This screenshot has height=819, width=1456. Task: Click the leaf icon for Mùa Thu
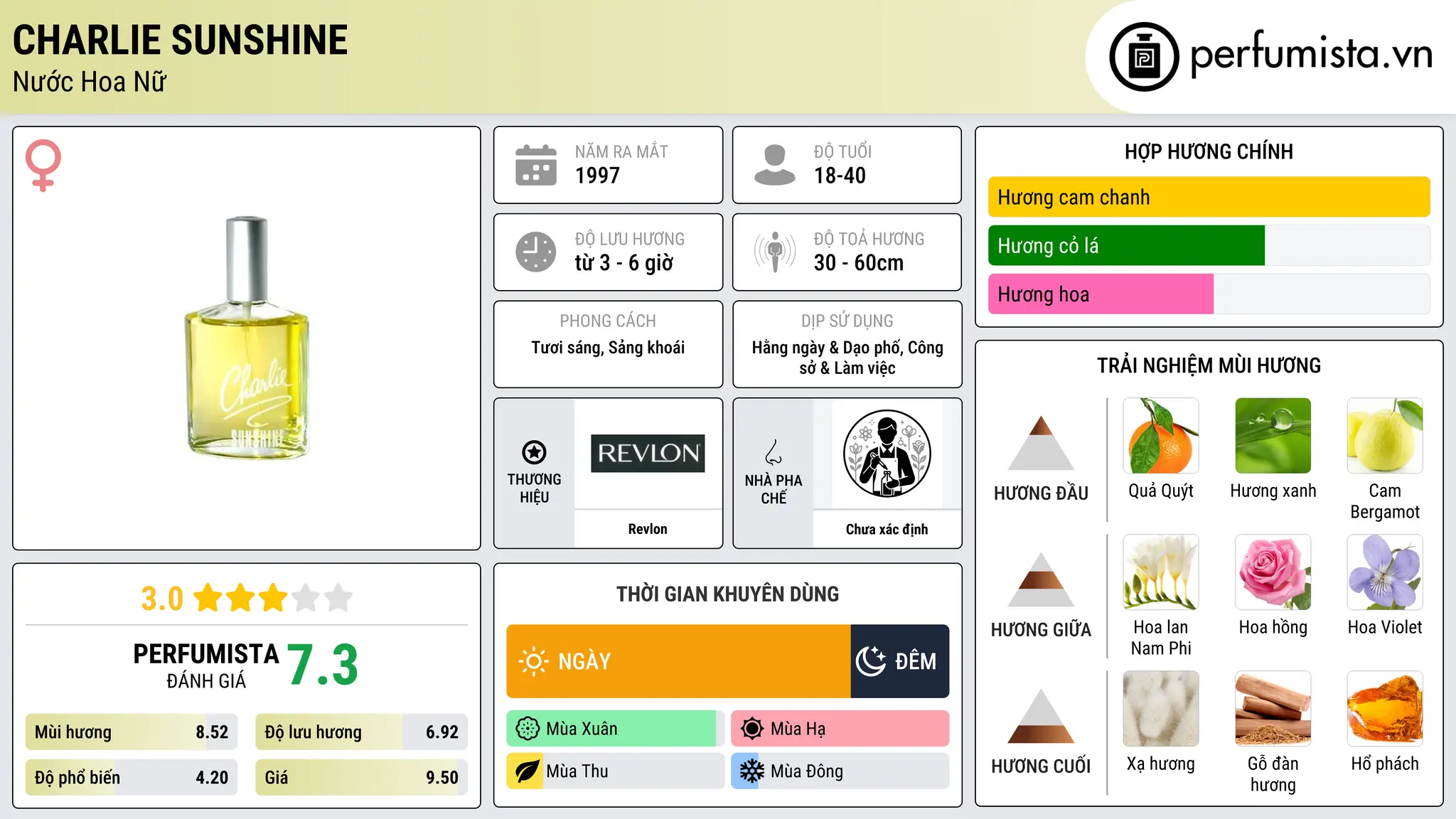[528, 771]
